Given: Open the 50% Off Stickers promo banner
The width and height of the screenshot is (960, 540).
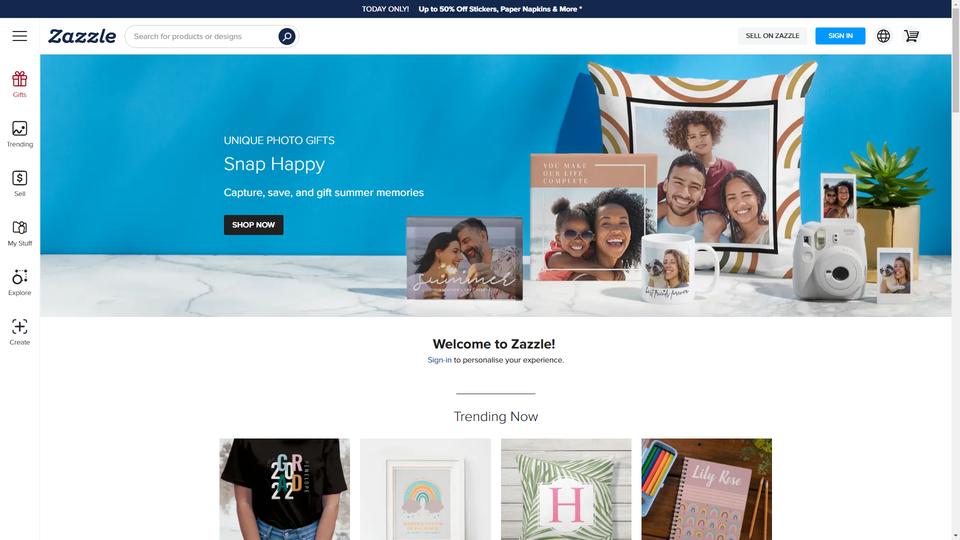Looking at the screenshot, I should coord(471,9).
